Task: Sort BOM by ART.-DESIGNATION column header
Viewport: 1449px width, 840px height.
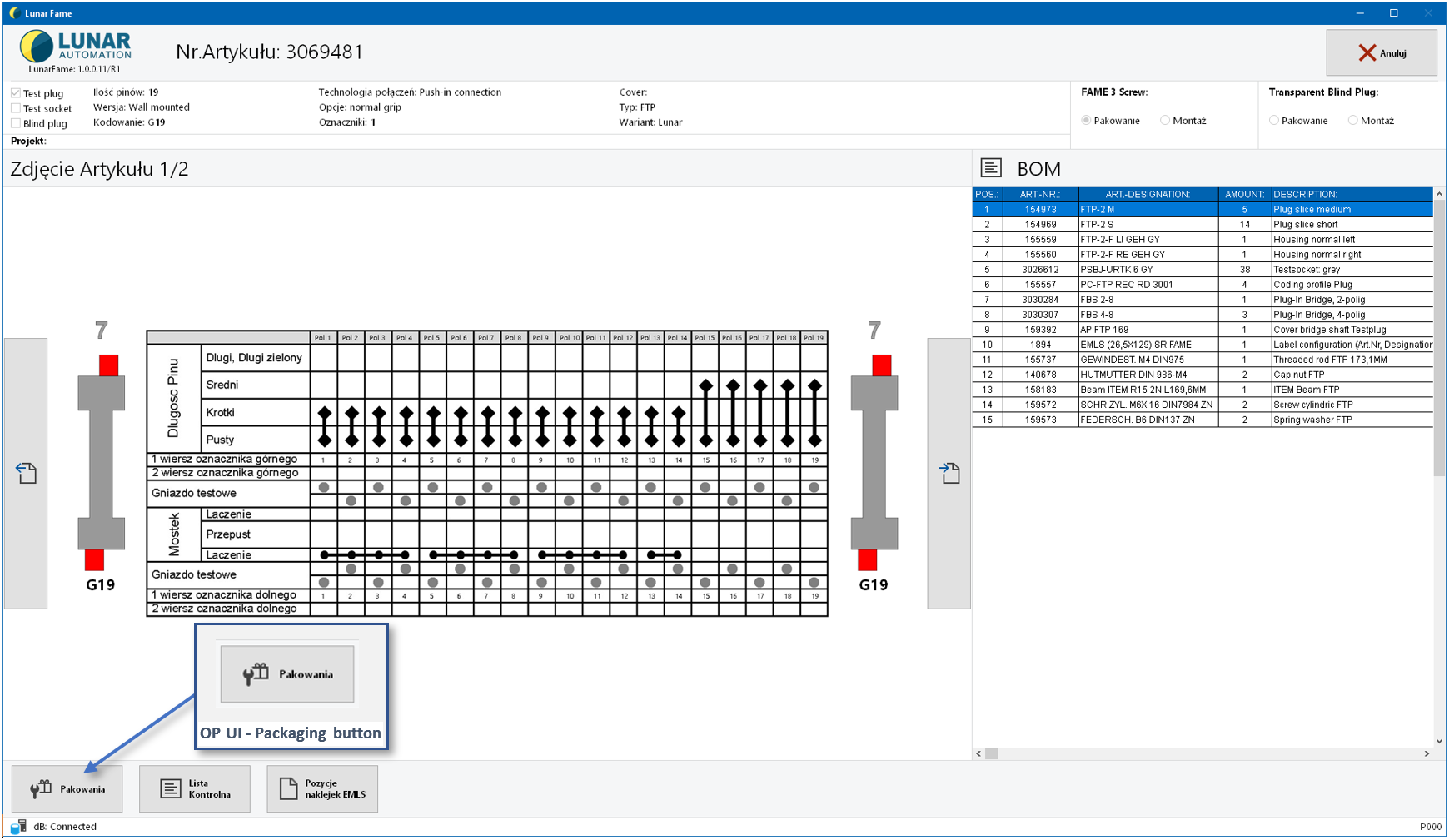Action: tap(1148, 194)
